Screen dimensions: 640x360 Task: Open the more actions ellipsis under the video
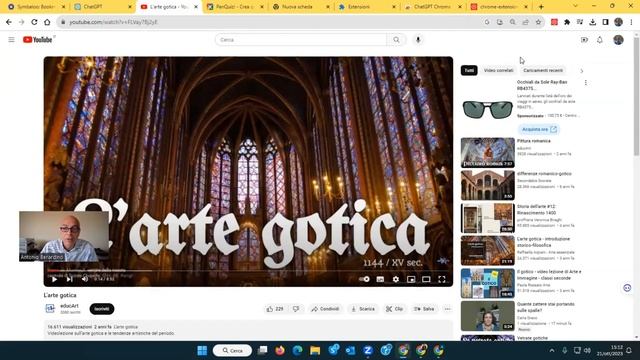[x=447, y=309]
